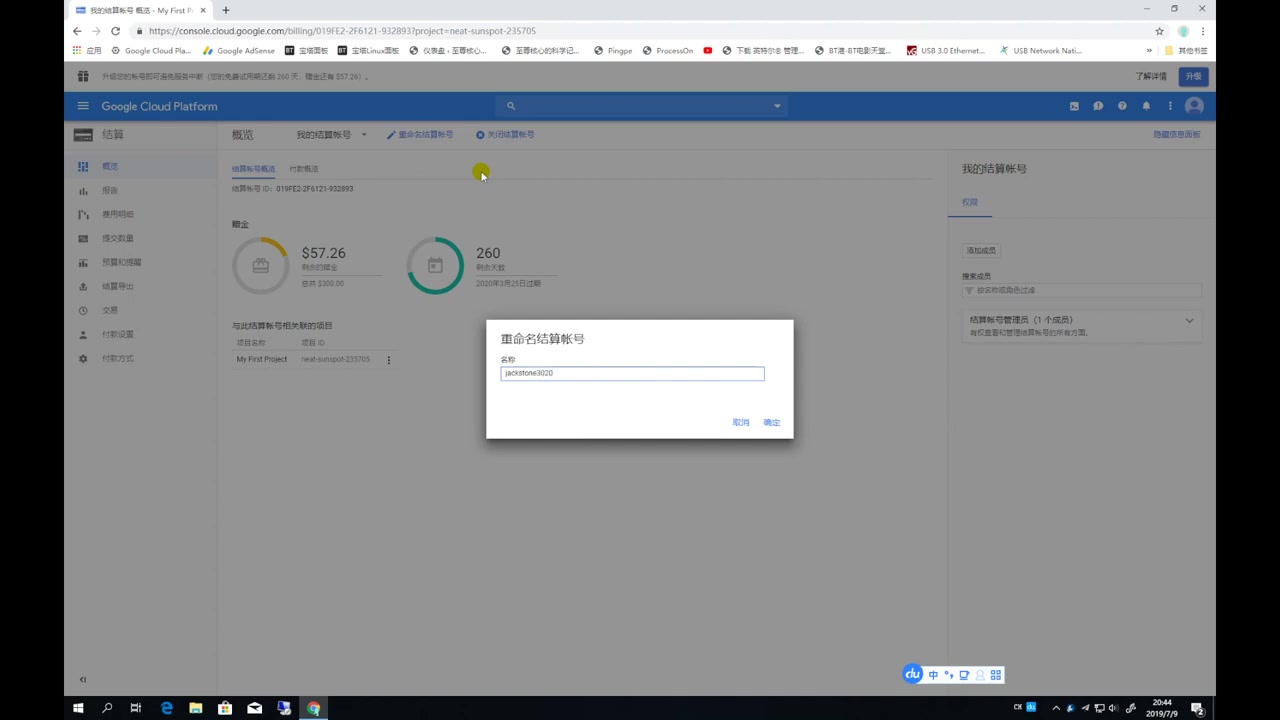Switch to 结算帐号概览 tab
1280x720 pixels.
(x=253, y=169)
